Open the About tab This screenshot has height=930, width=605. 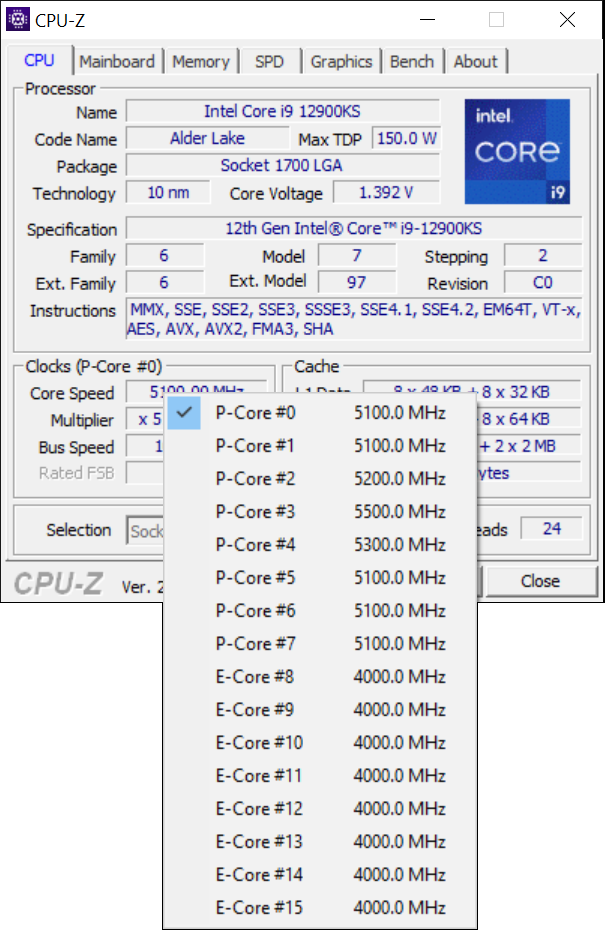pos(475,61)
